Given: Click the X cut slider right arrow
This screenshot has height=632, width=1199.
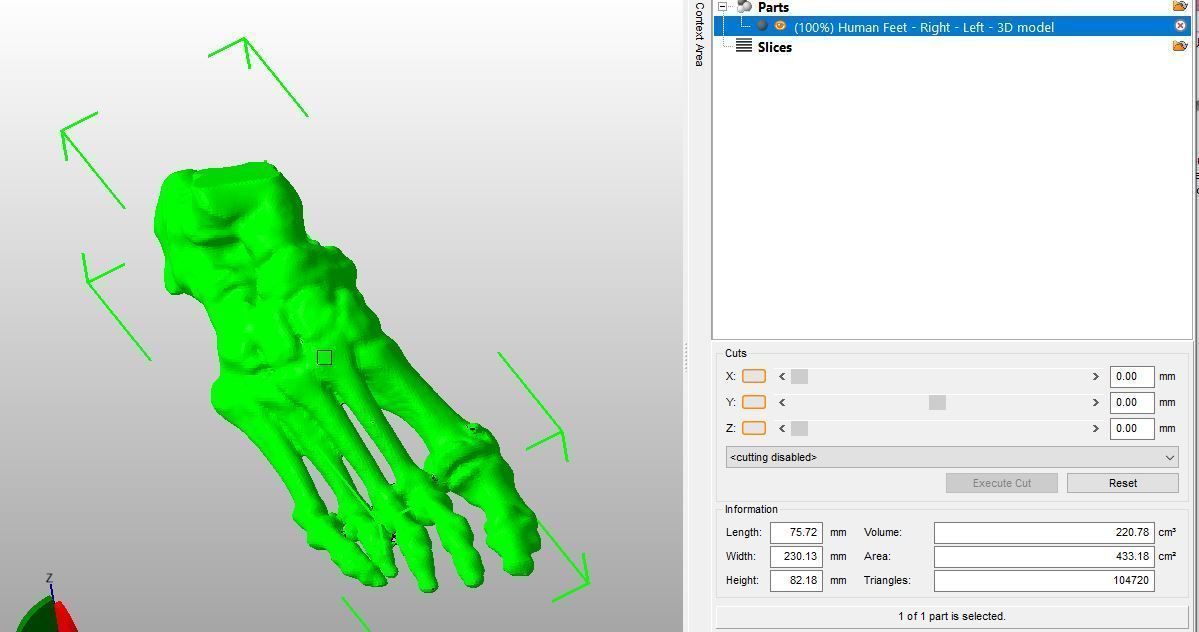Looking at the screenshot, I should click(x=1095, y=376).
